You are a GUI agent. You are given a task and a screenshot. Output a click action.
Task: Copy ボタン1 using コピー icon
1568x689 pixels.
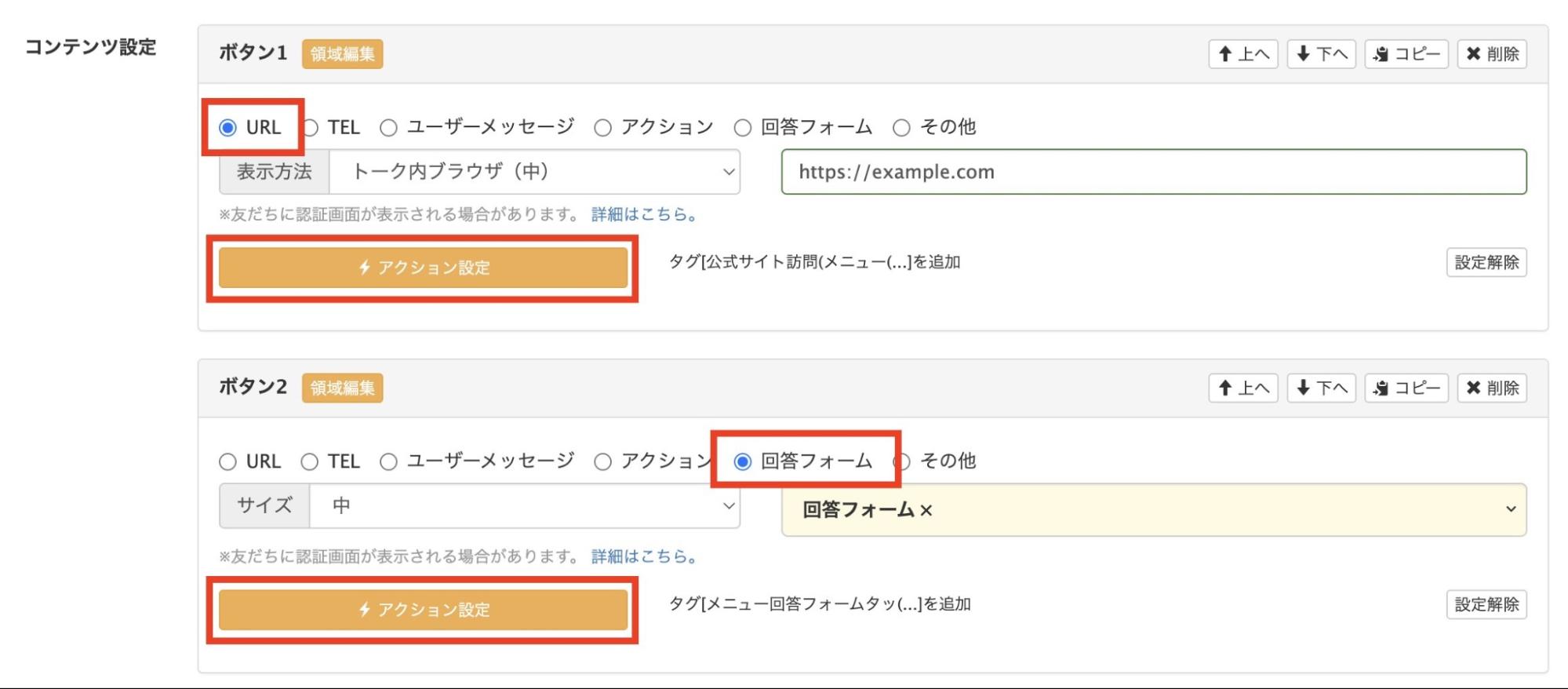pos(1406,54)
